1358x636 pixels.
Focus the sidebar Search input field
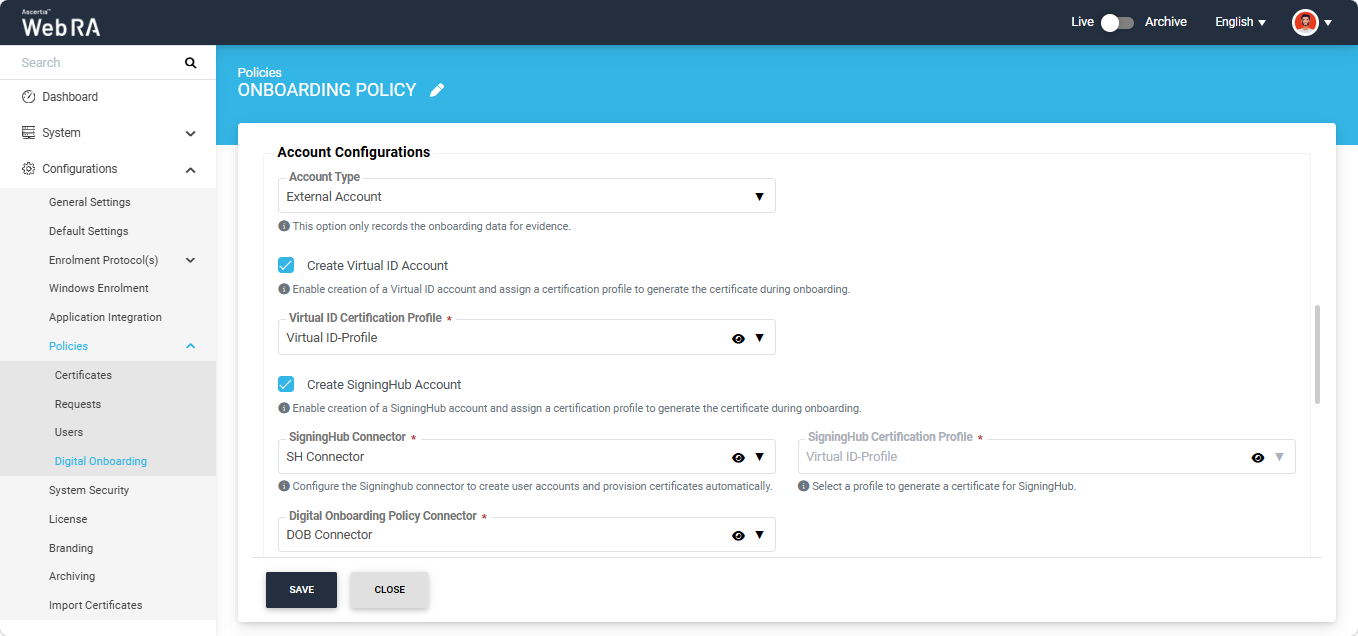click(x=98, y=63)
